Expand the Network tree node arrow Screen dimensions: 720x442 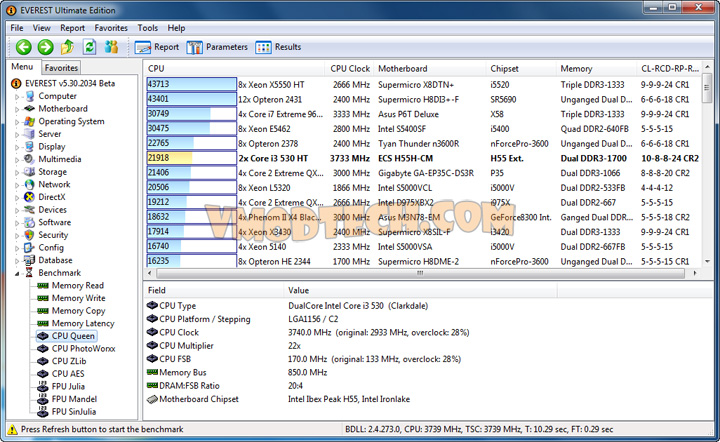point(17,185)
